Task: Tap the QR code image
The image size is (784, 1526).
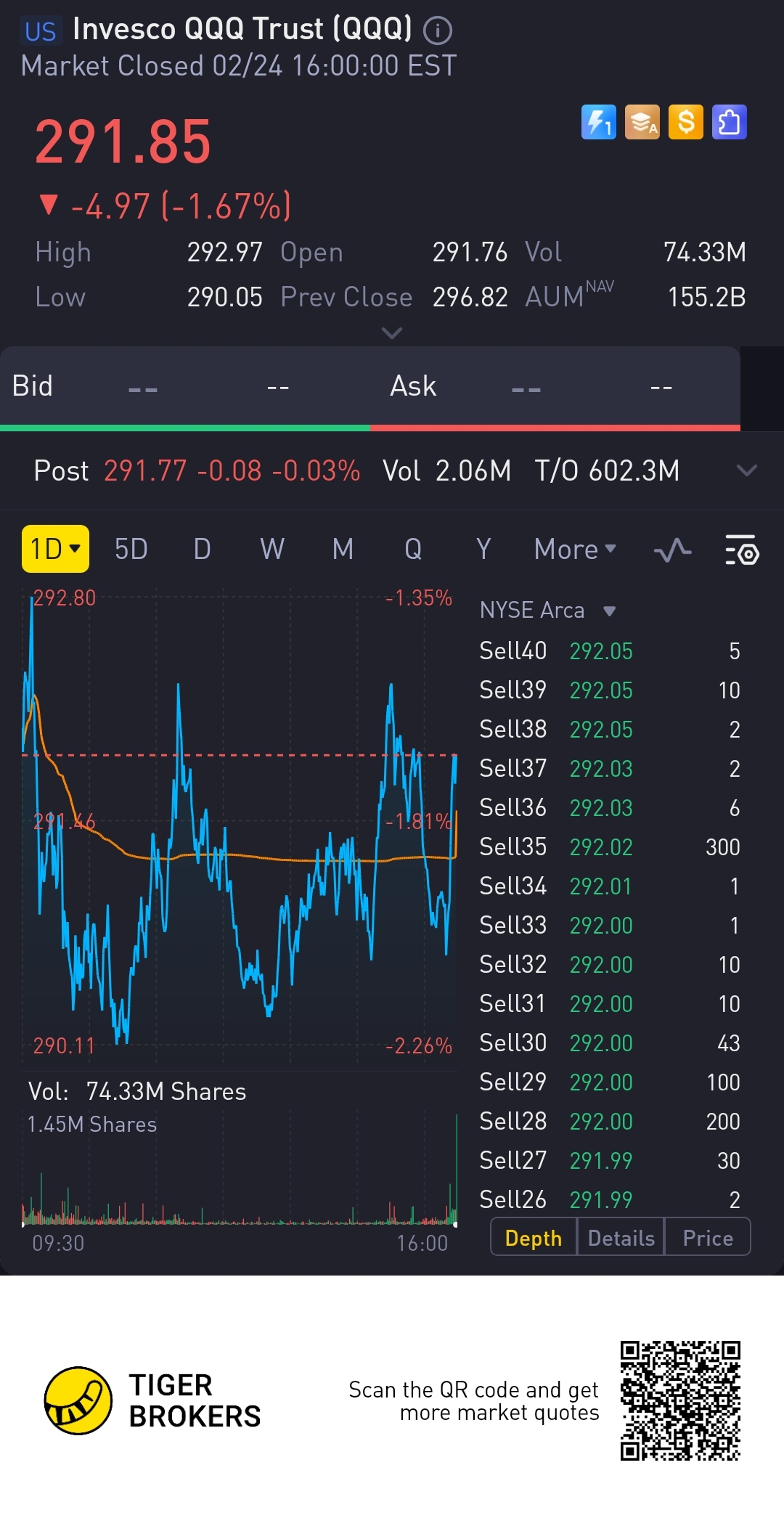Action: (x=680, y=1400)
